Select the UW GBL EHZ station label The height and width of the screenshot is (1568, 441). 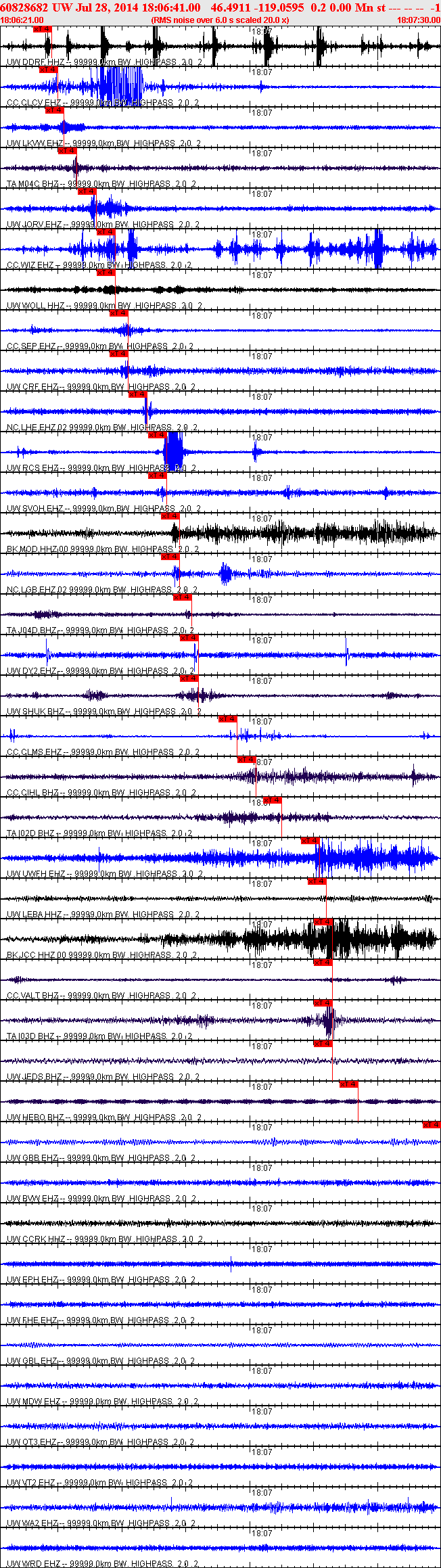tap(32, 1361)
